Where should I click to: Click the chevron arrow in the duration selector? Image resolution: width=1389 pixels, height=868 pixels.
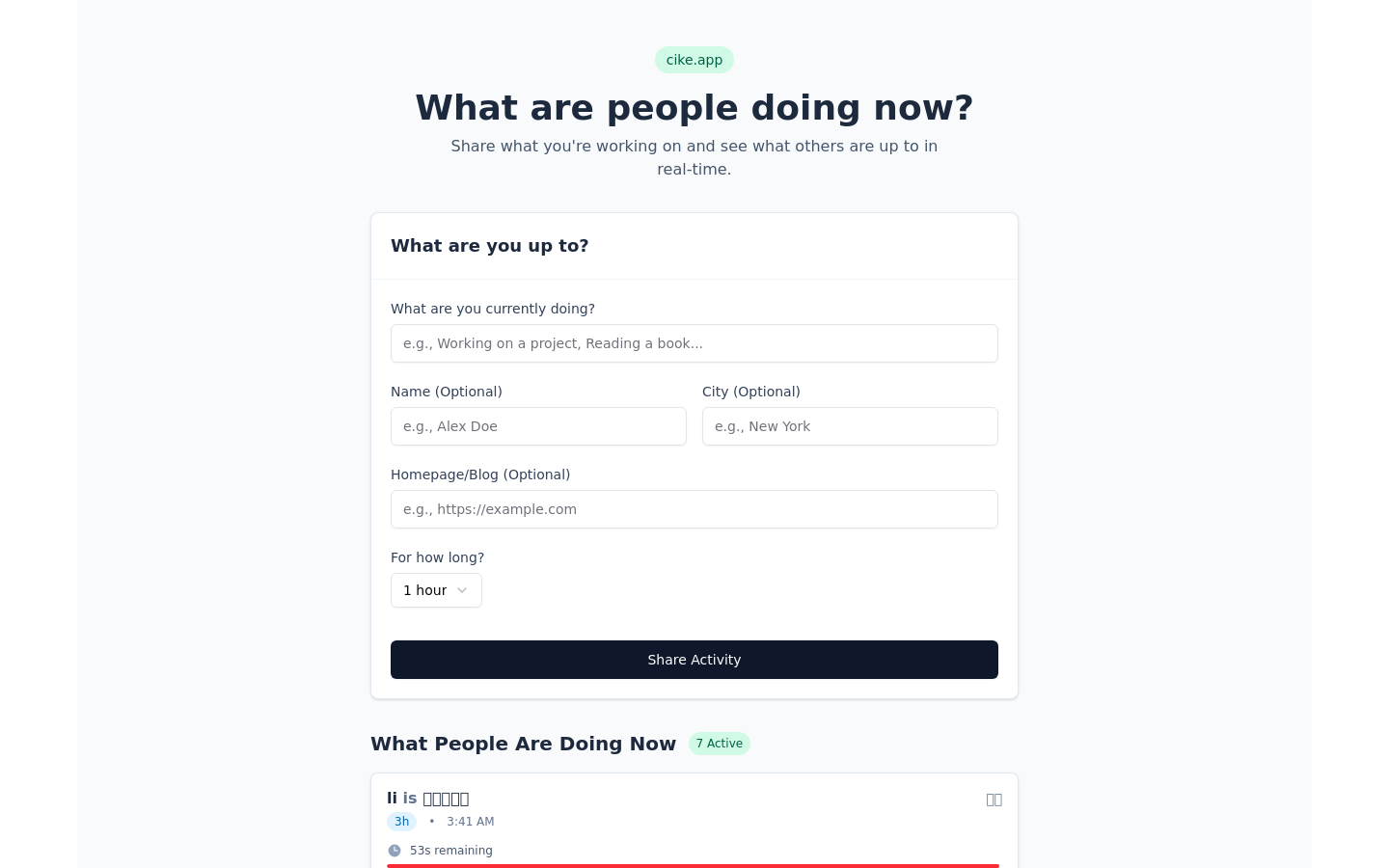pyautogui.click(x=462, y=590)
